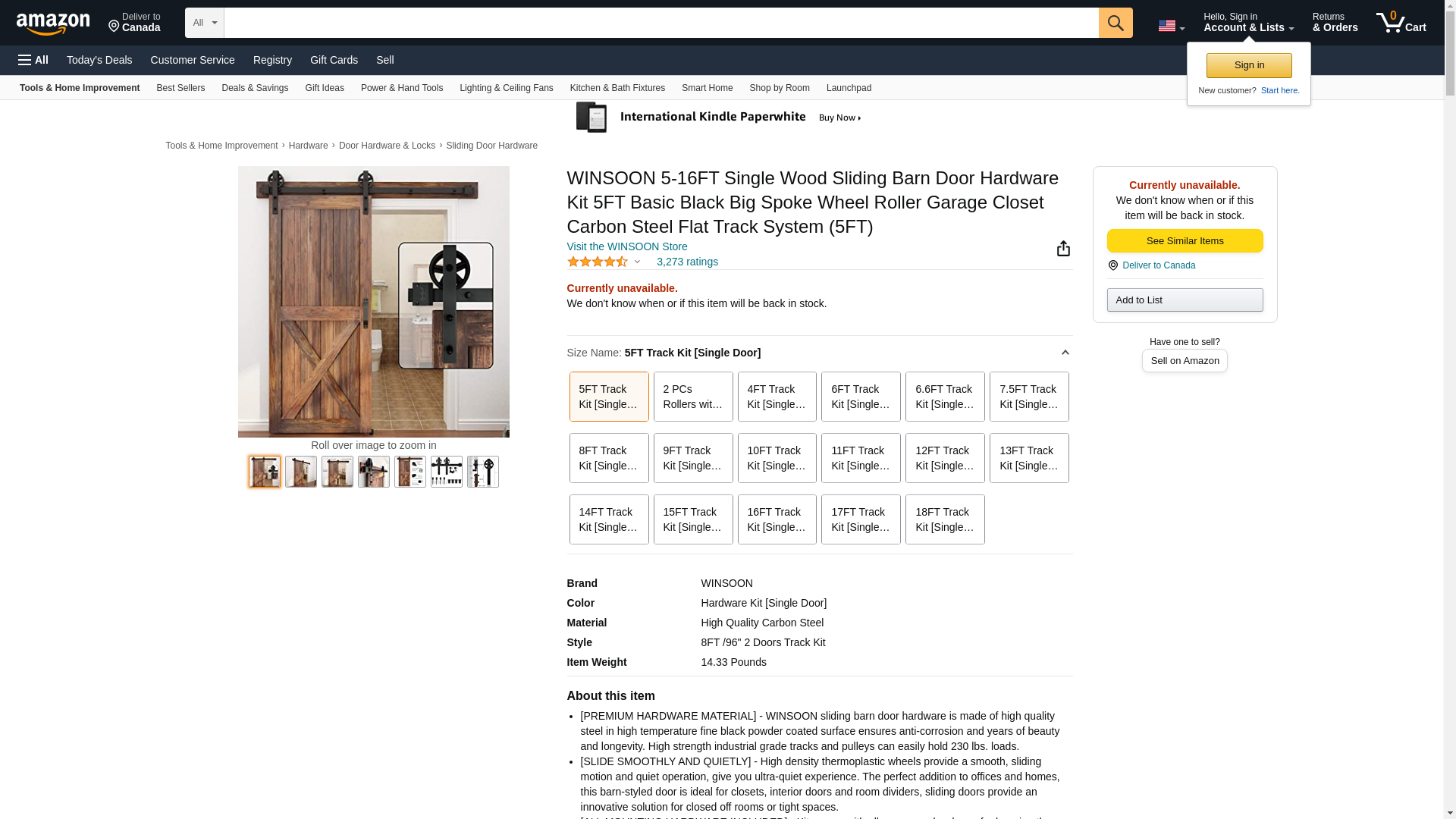This screenshot has height=819, width=1456.
Task: Click the Amazon logo
Action: click(53, 24)
